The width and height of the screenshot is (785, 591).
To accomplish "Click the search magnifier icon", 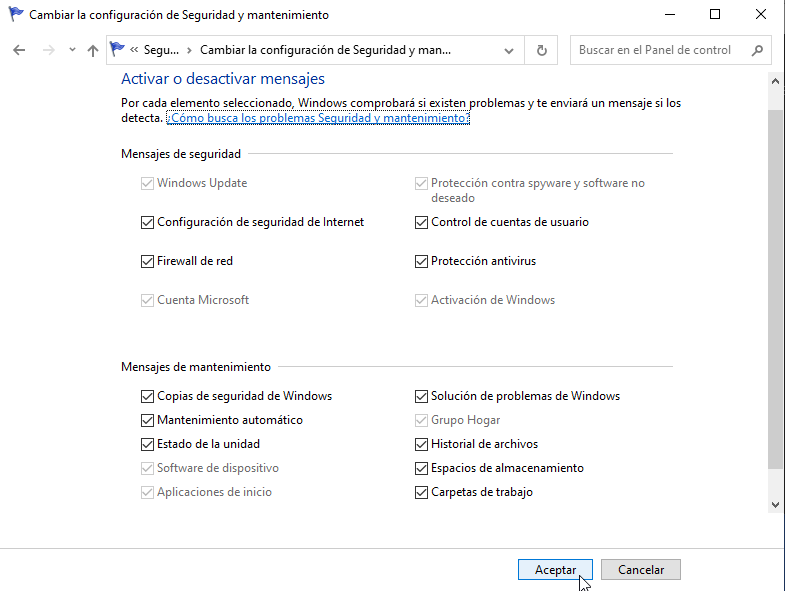I will click(757, 50).
